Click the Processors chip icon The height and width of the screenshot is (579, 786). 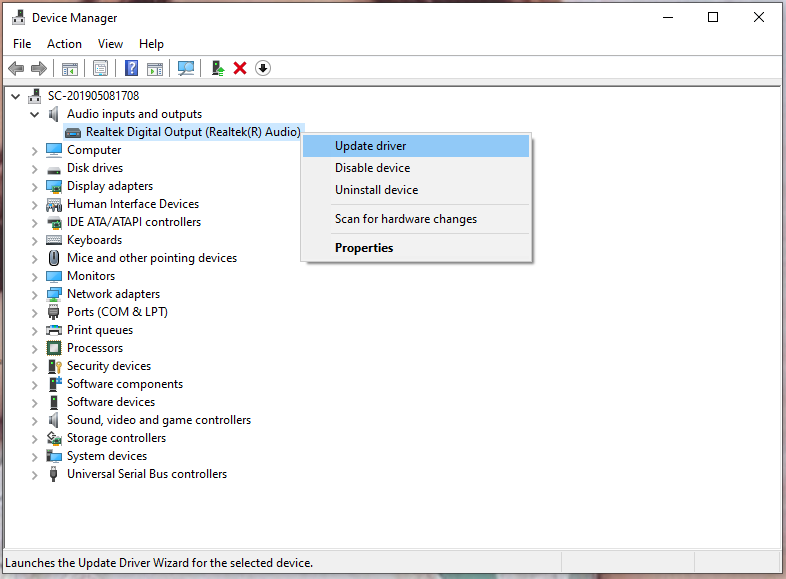coord(54,348)
